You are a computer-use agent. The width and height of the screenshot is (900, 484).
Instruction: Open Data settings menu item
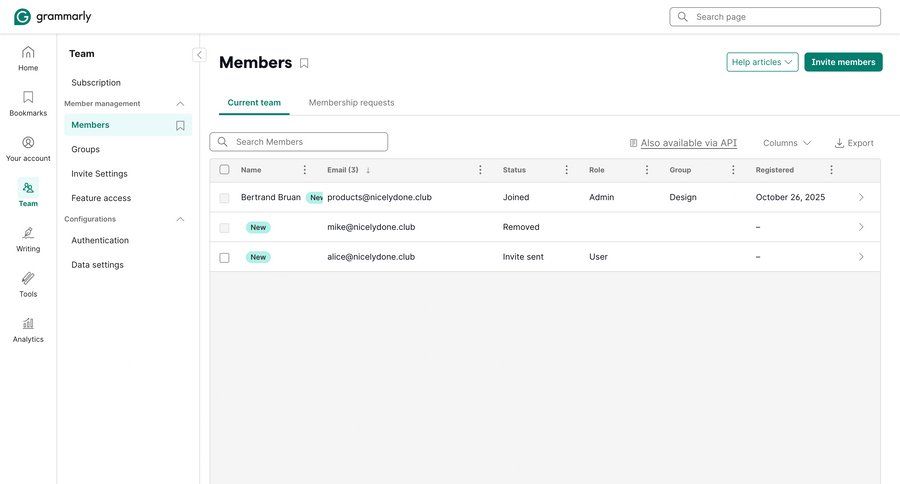point(98,265)
